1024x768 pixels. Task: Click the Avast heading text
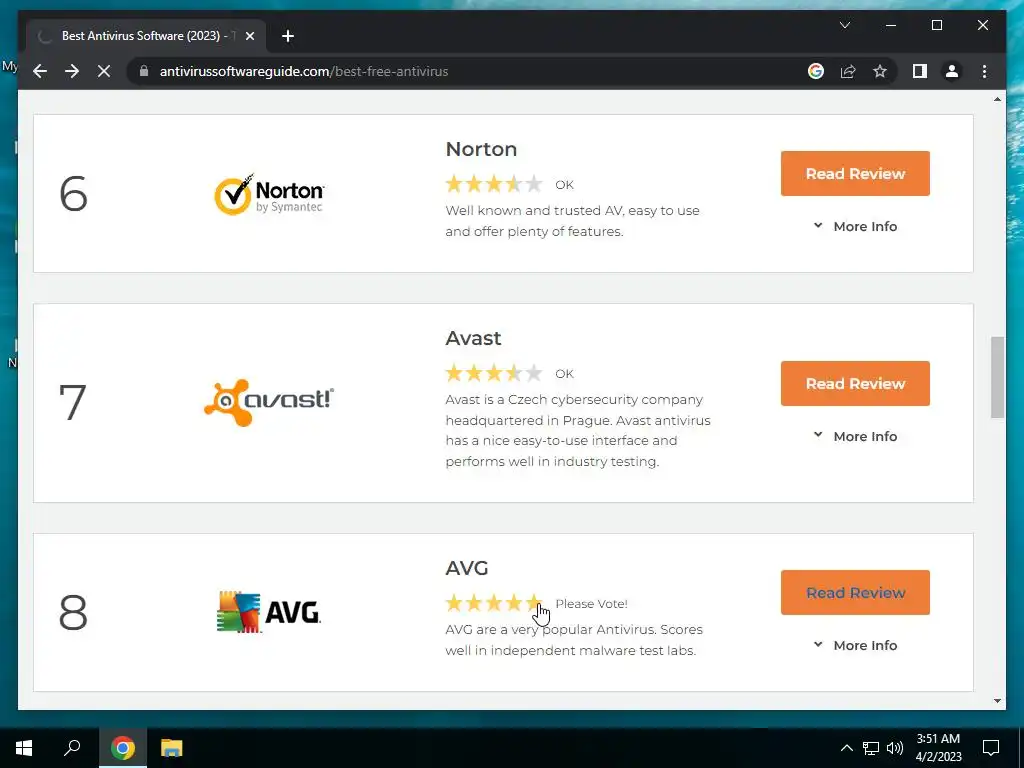click(473, 338)
